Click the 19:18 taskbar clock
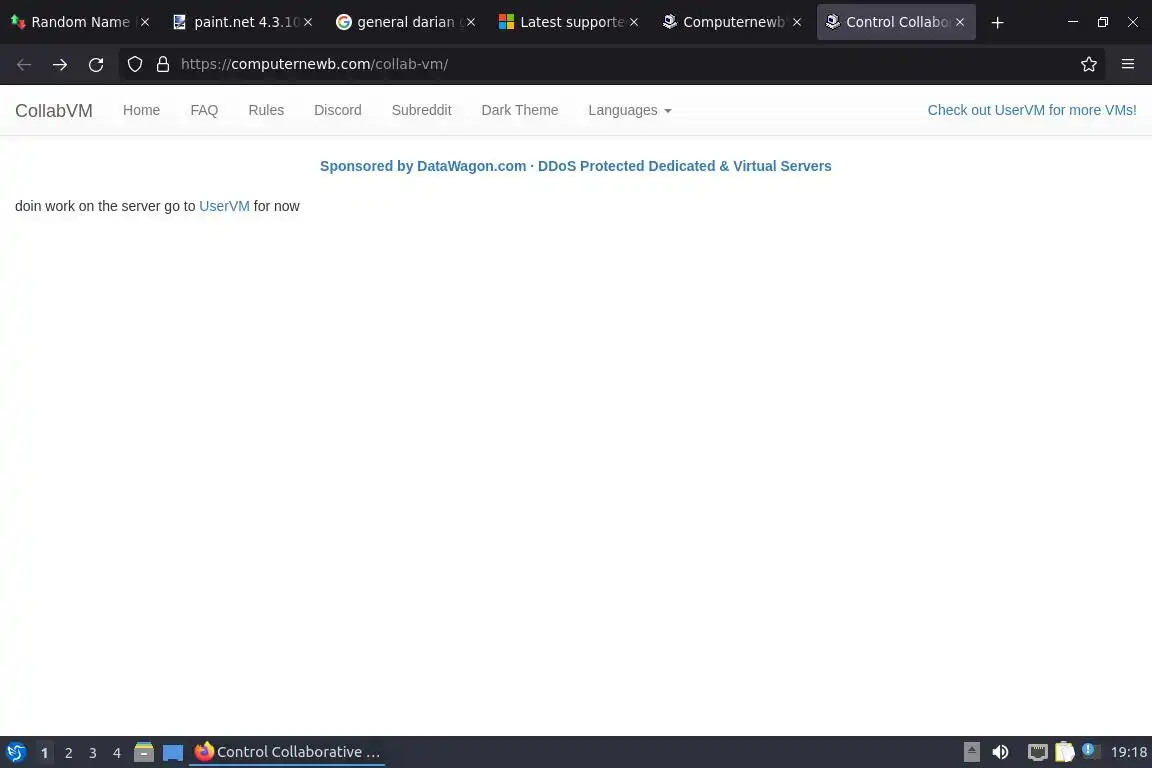Viewport: 1152px width, 768px height. (x=1128, y=753)
